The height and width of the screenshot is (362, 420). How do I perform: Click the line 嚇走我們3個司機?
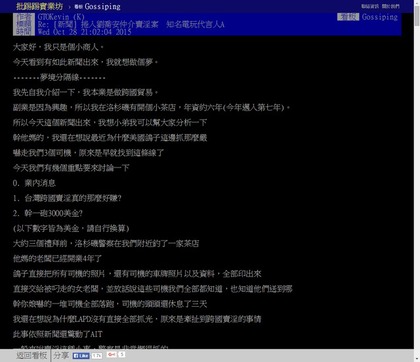[x=88, y=153]
